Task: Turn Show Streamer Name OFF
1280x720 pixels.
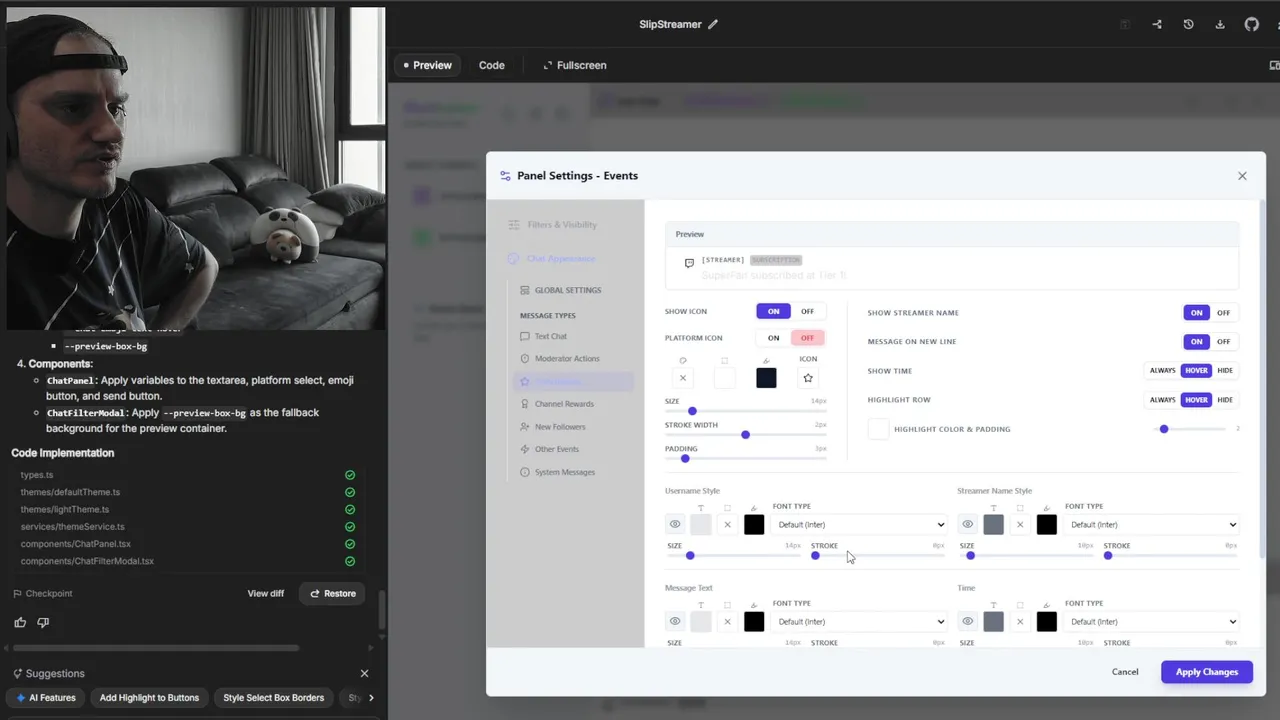Action: [1223, 313]
